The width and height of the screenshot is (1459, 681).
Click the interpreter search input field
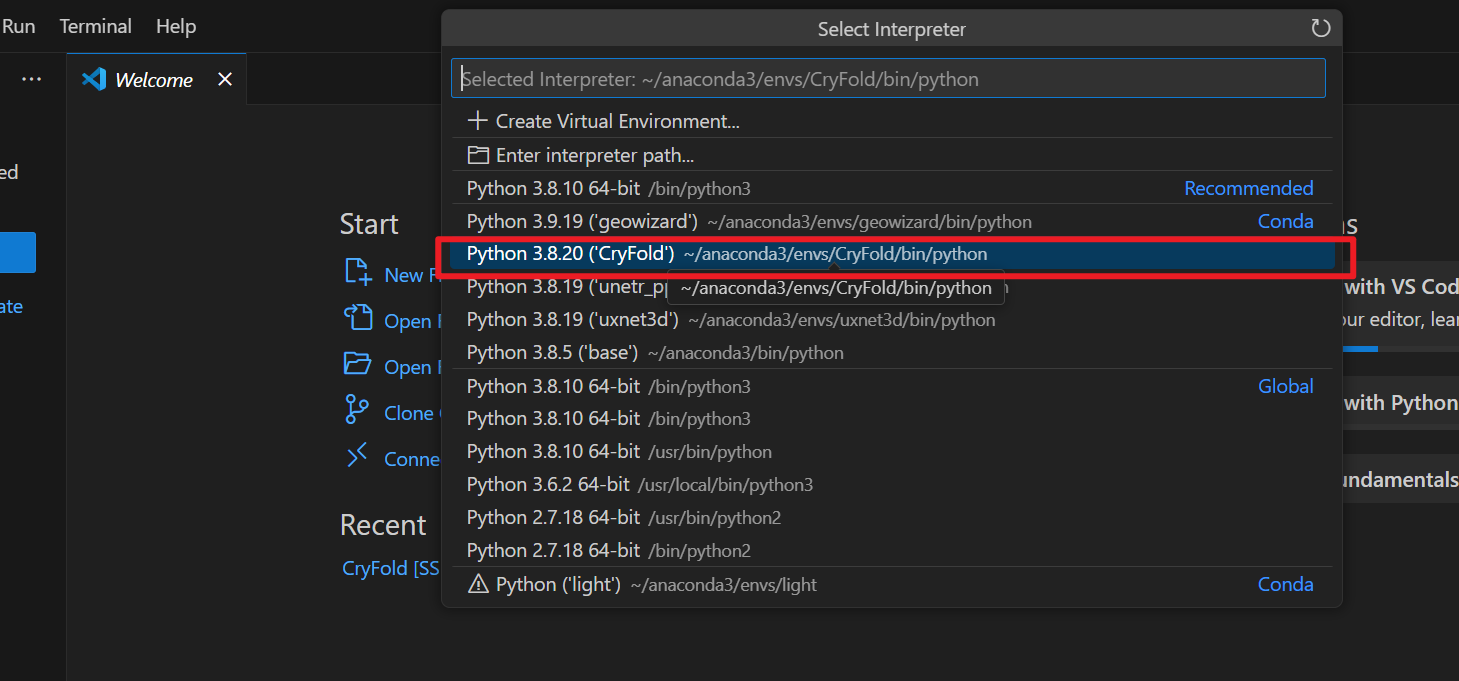point(890,77)
